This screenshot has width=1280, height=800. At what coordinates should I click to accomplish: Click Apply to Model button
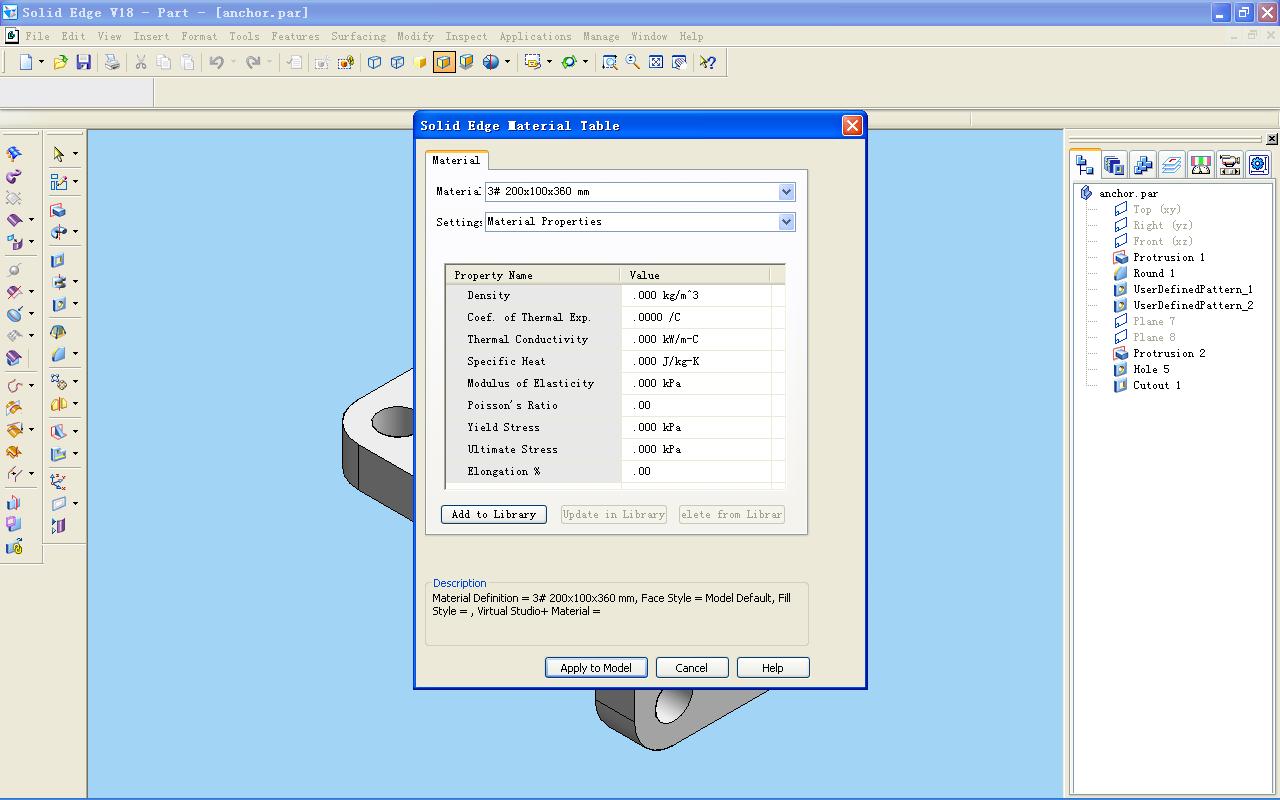coord(596,668)
